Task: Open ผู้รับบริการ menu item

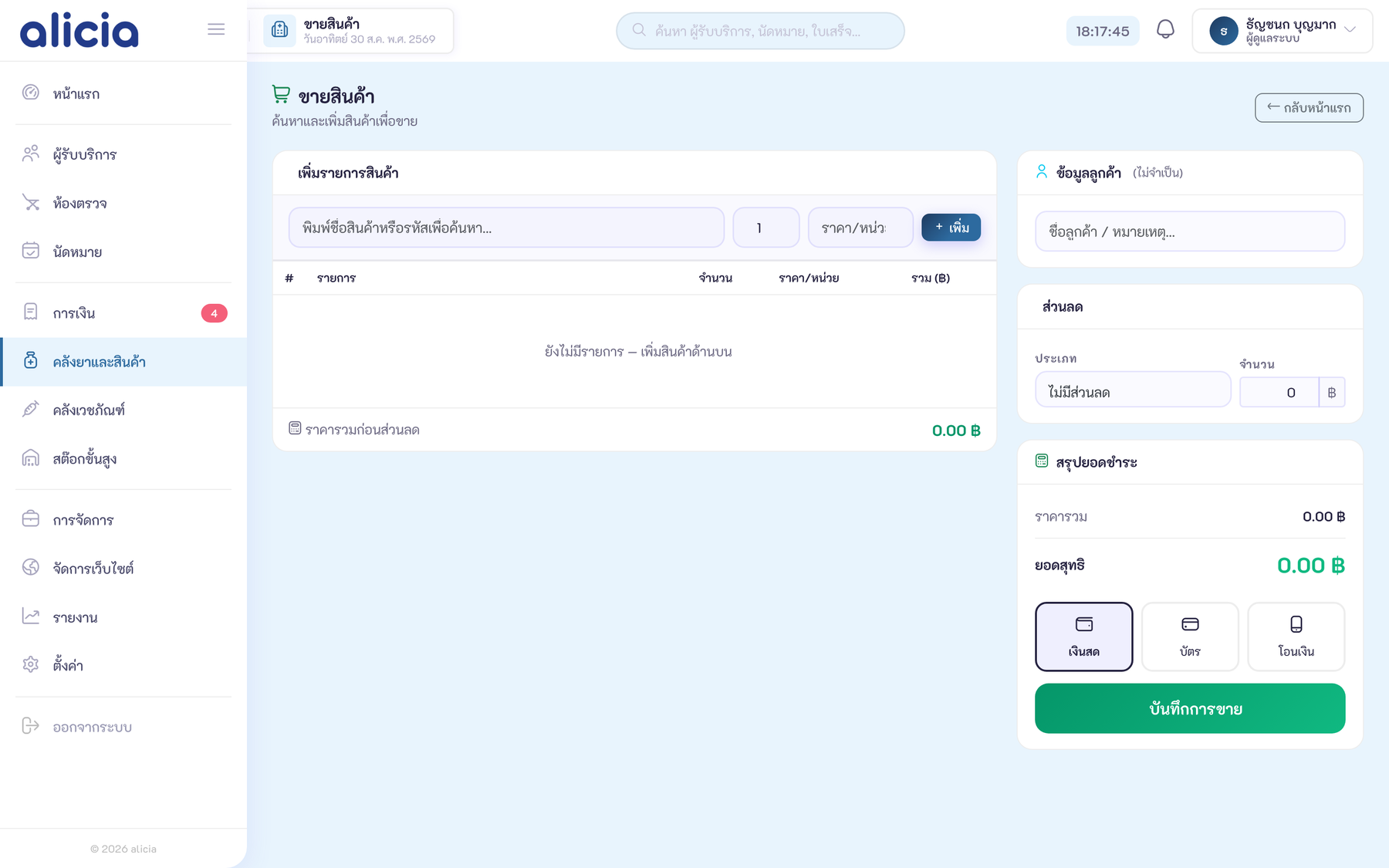Action: click(x=123, y=154)
